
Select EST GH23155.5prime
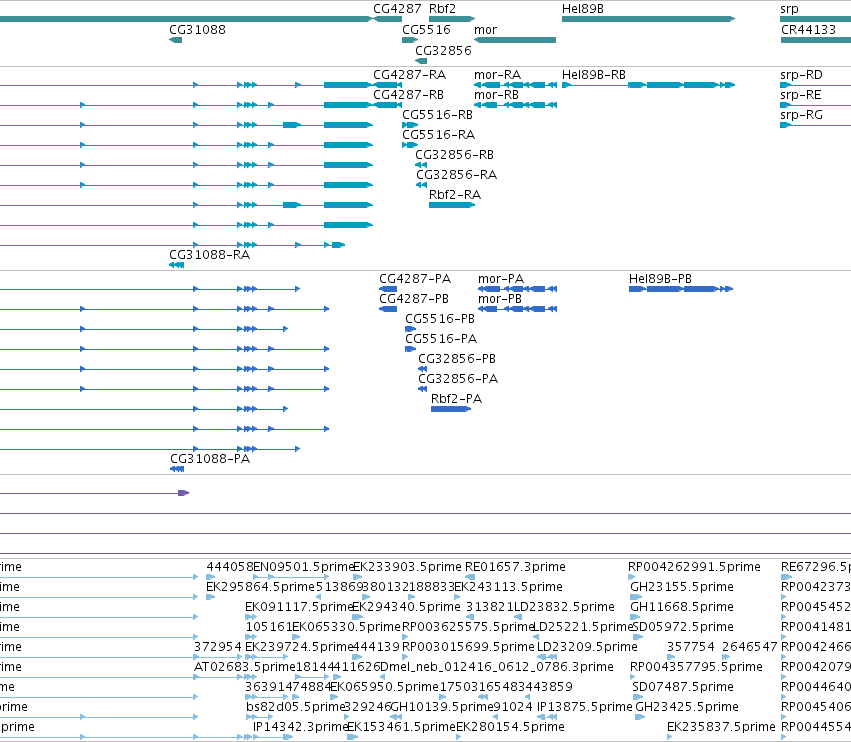pyautogui.click(x=682, y=587)
